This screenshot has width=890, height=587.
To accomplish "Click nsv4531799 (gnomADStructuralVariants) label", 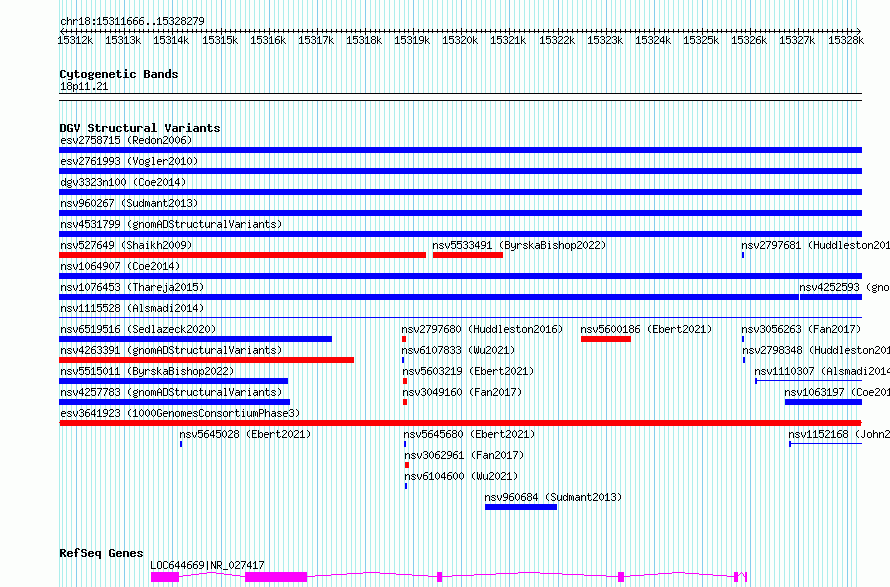I will point(171,224).
